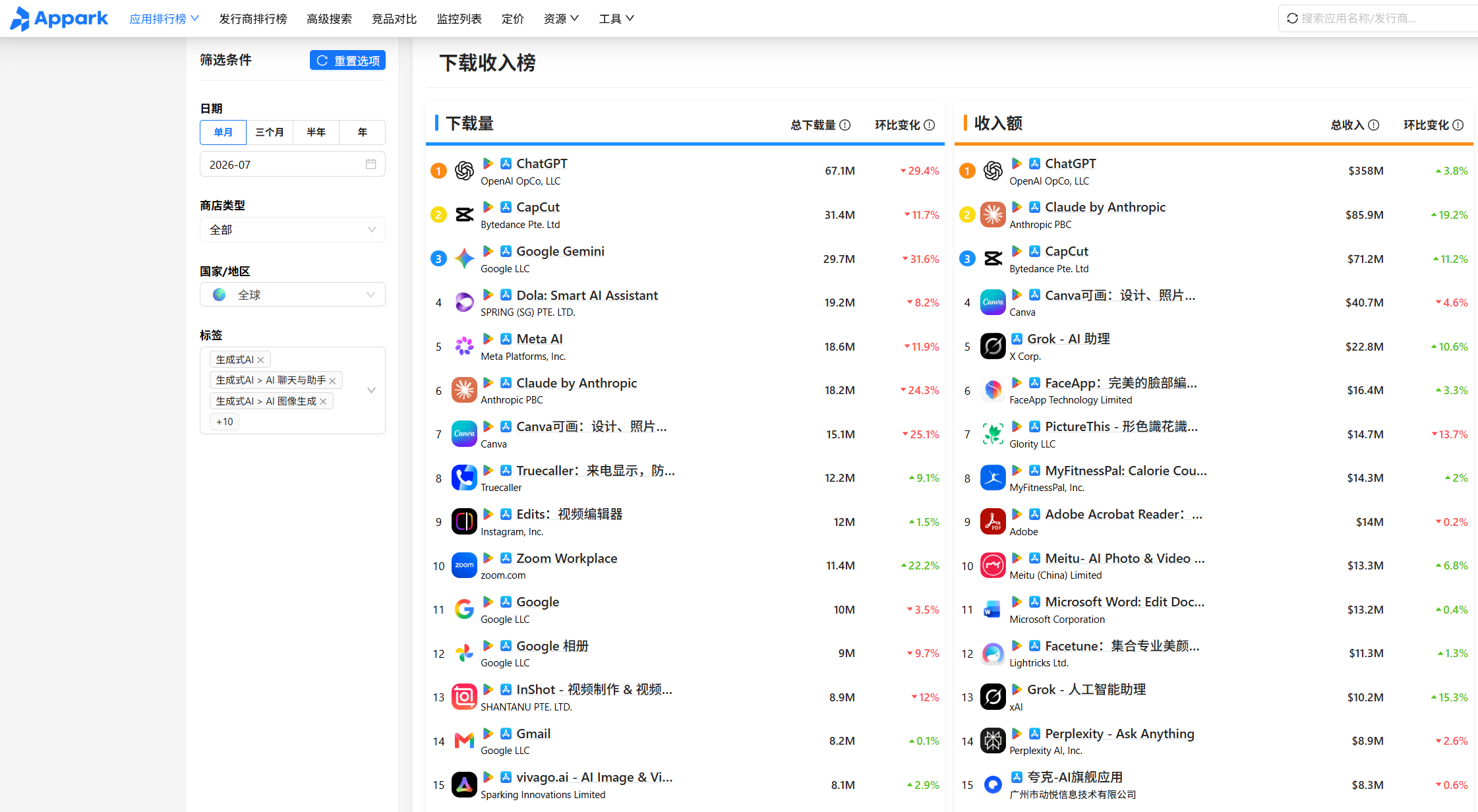Open the Google Gemini app link
The image size is (1478, 812).
[x=560, y=251]
